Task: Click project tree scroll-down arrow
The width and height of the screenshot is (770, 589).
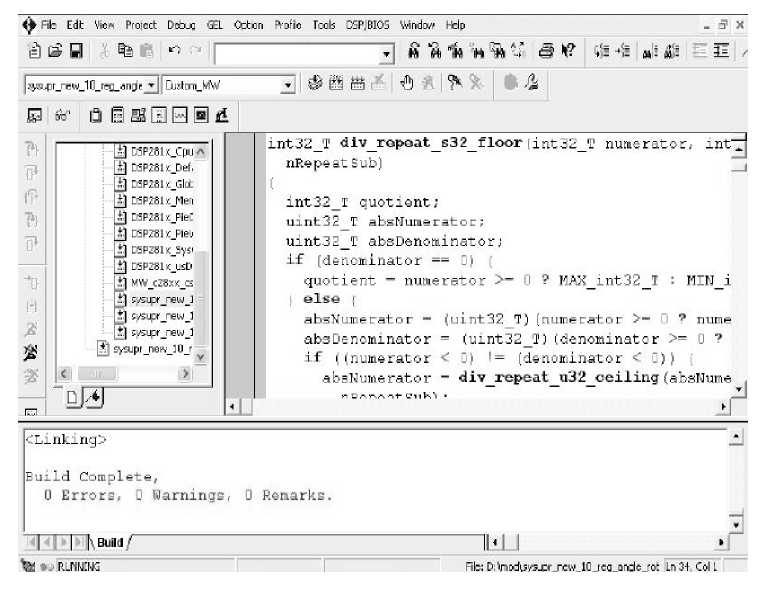Action: pyautogui.click(x=201, y=357)
